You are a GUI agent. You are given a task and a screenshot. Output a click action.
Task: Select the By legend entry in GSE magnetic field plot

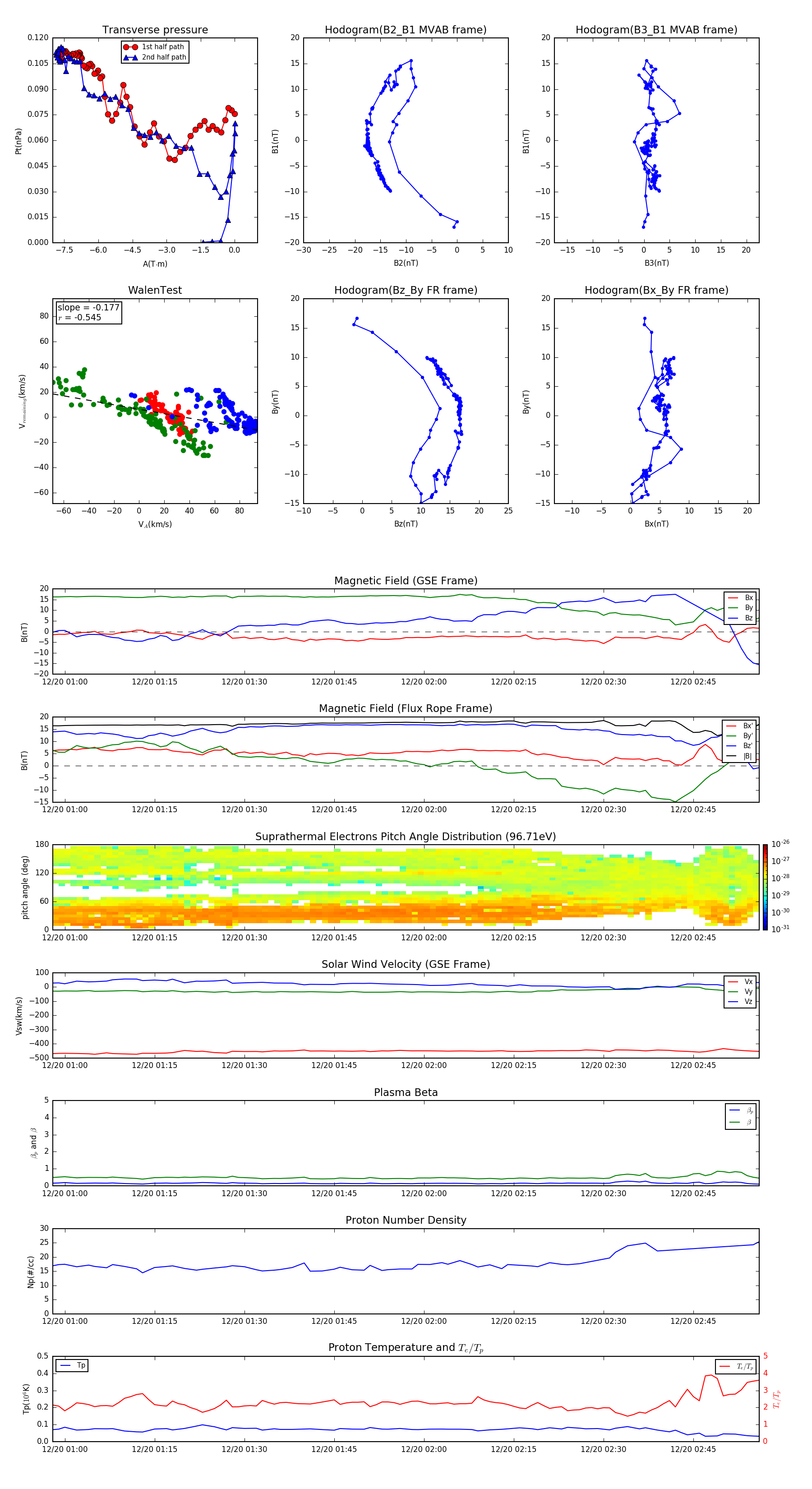click(x=740, y=607)
